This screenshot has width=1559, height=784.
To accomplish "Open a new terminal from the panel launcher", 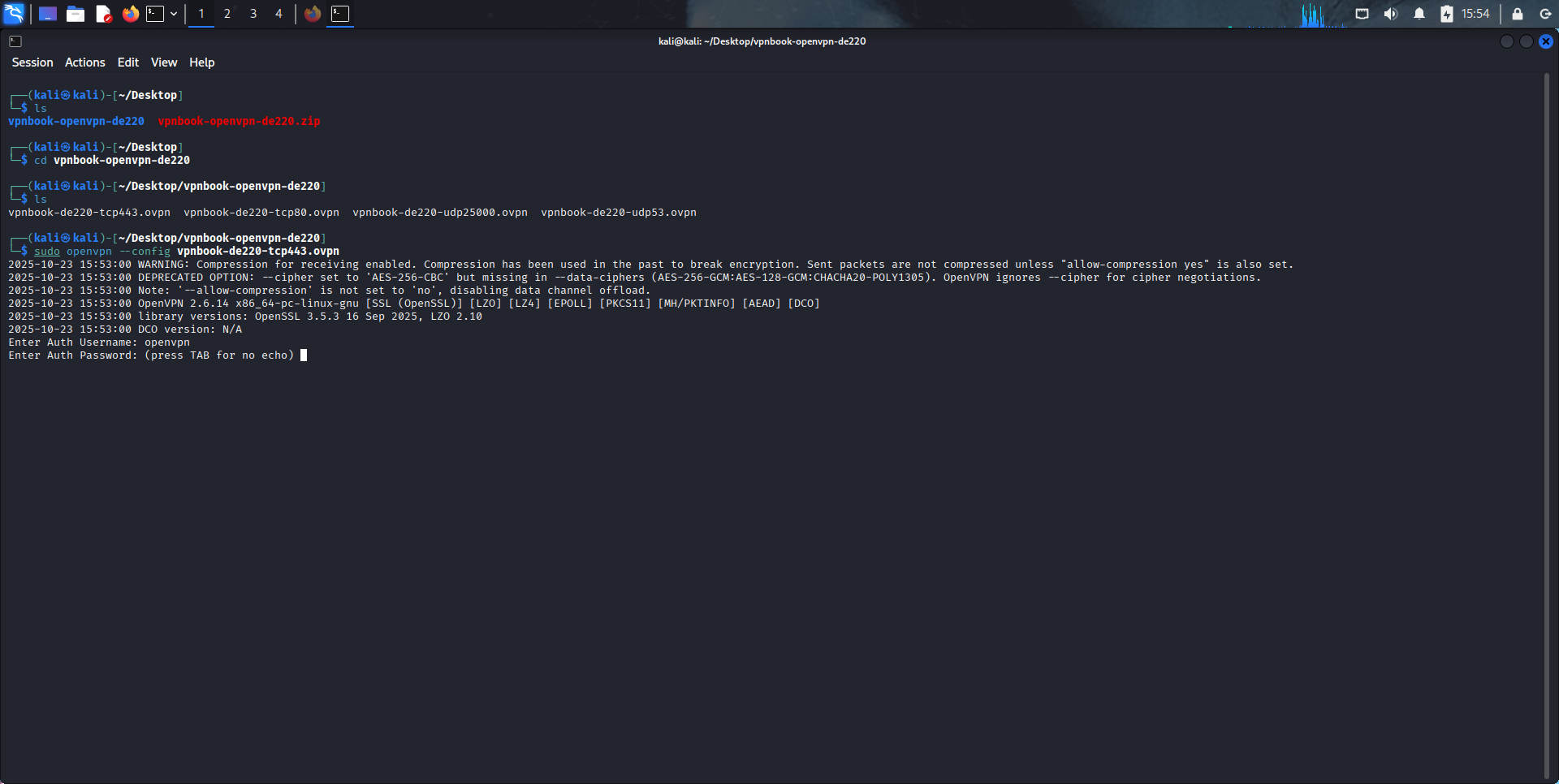I will [x=155, y=14].
